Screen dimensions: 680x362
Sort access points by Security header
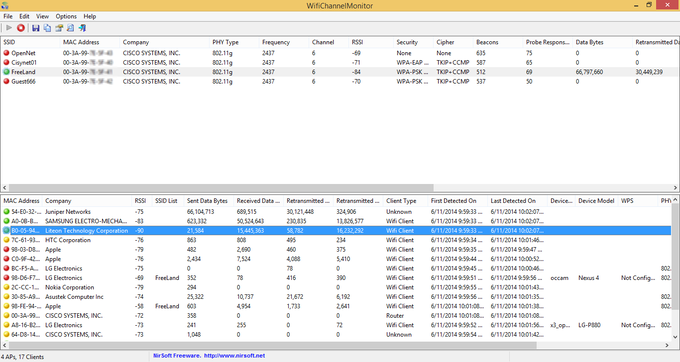[x=413, y=42]
